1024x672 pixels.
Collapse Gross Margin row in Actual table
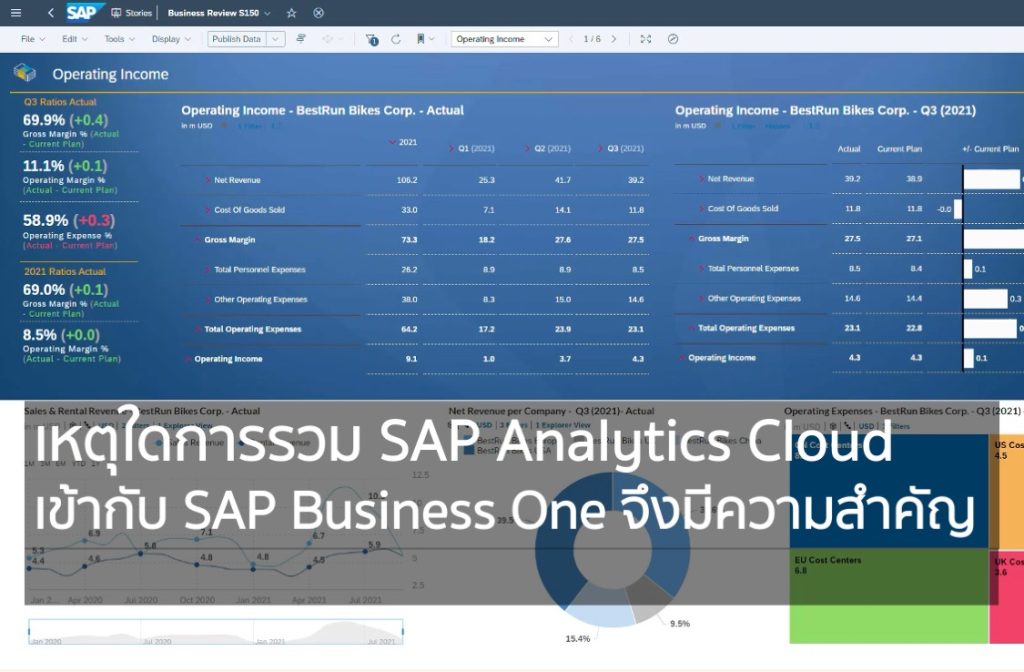point(198,240)
